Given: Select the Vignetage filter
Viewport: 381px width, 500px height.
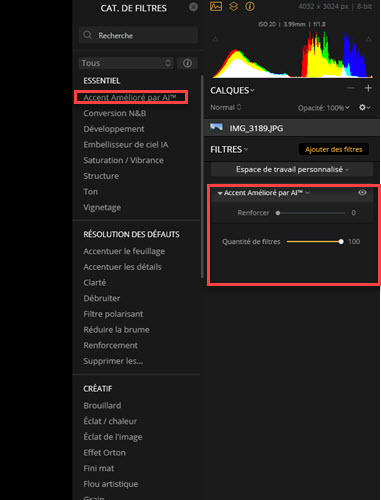Looking at the screenshot, I should pyautogui.click(x=102, y=207).
